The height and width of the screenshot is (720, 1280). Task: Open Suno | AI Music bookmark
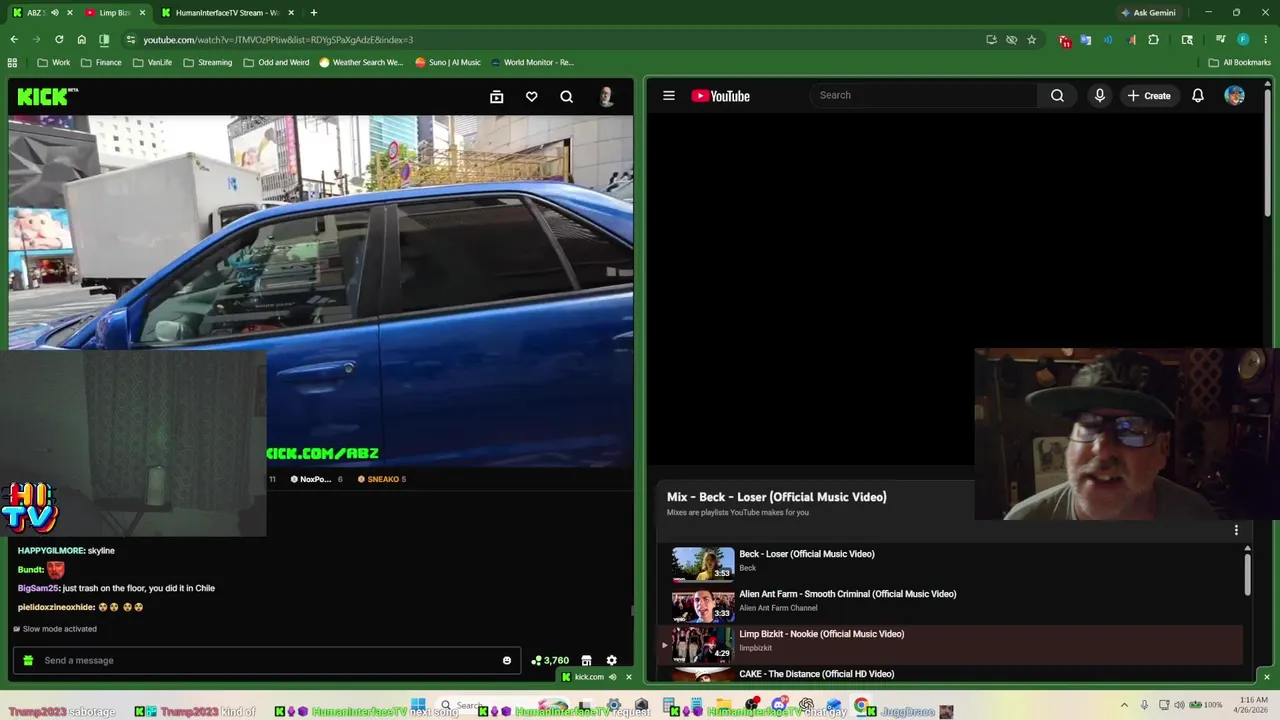point(448,62)
